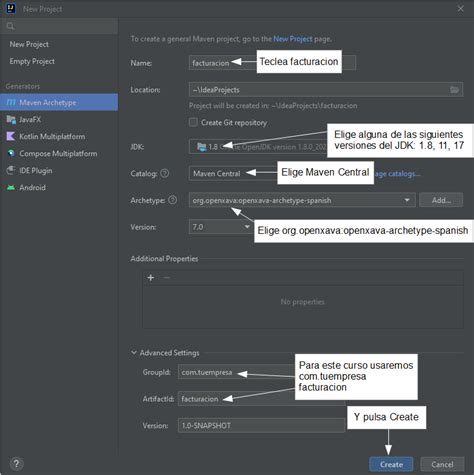Open the Catalog dropdown
Image resolution: width=474 pixels, height=475 pixels.
(233, 173)
